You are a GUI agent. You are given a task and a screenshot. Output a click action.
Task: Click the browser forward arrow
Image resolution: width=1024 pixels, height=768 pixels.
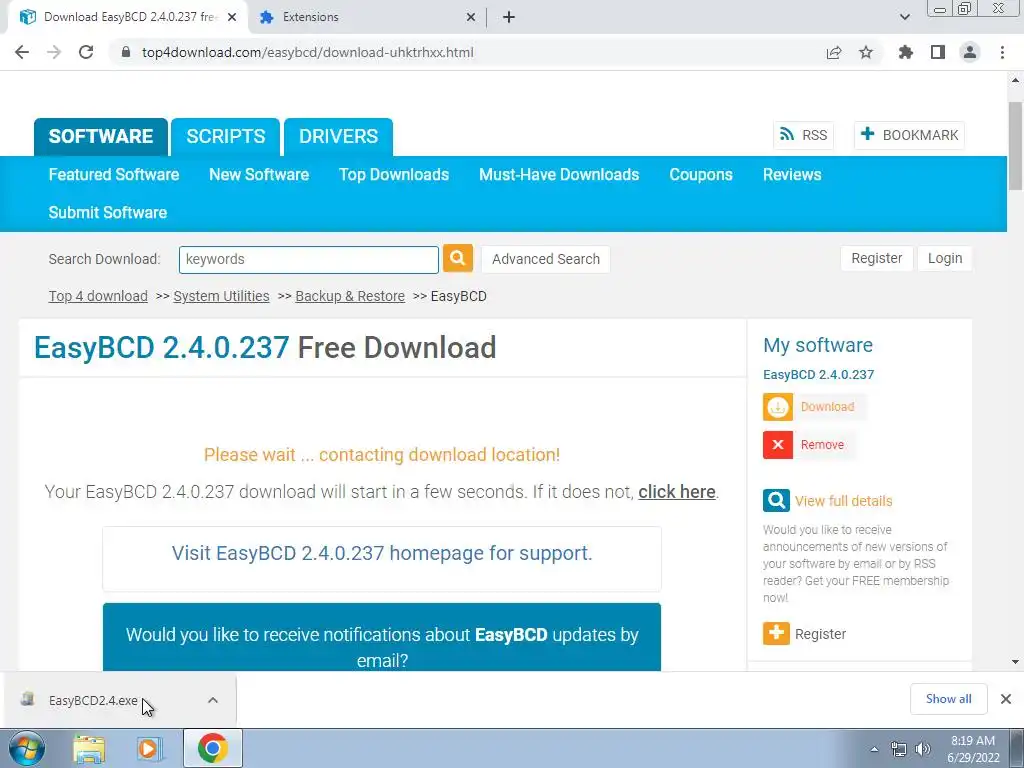coord(54,52)
